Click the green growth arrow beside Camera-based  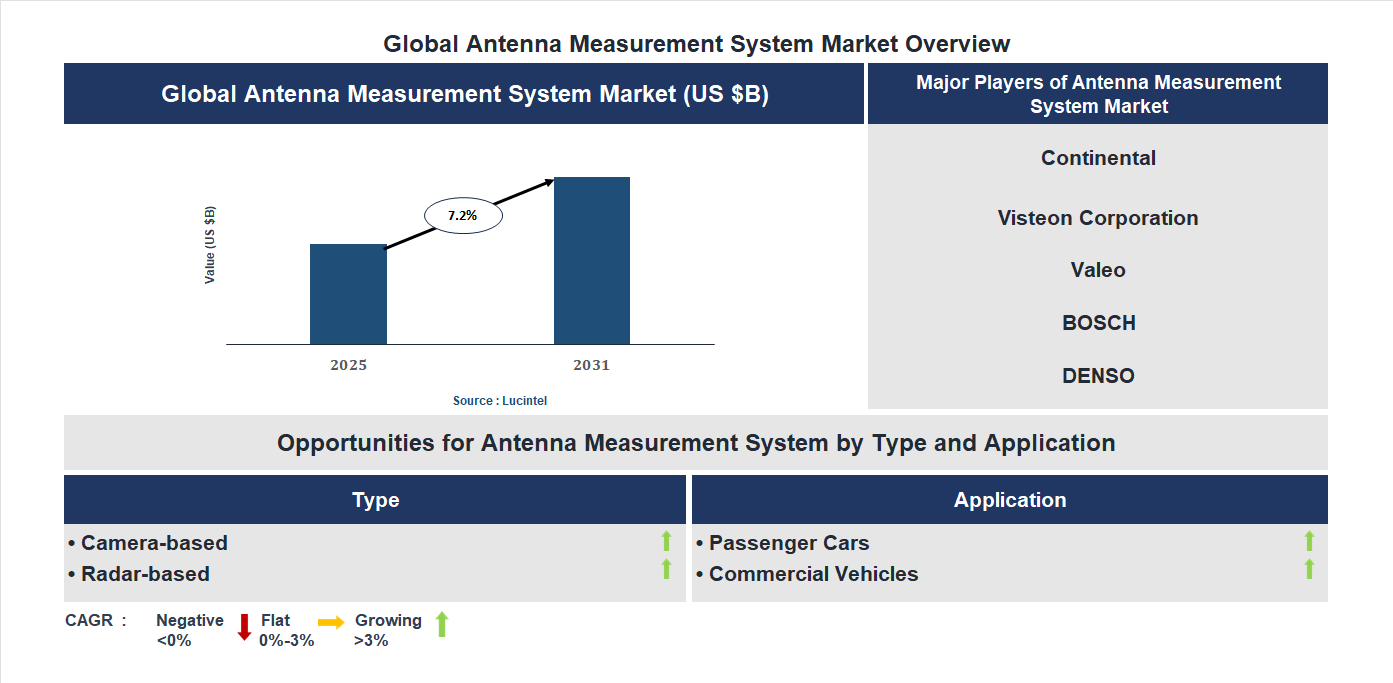(x=666, y=542)
